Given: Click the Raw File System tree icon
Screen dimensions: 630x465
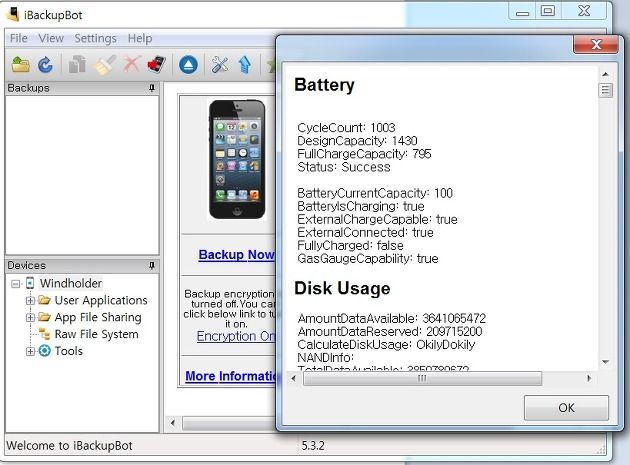Looking at the screenshot, I should (x=44, y=334).
